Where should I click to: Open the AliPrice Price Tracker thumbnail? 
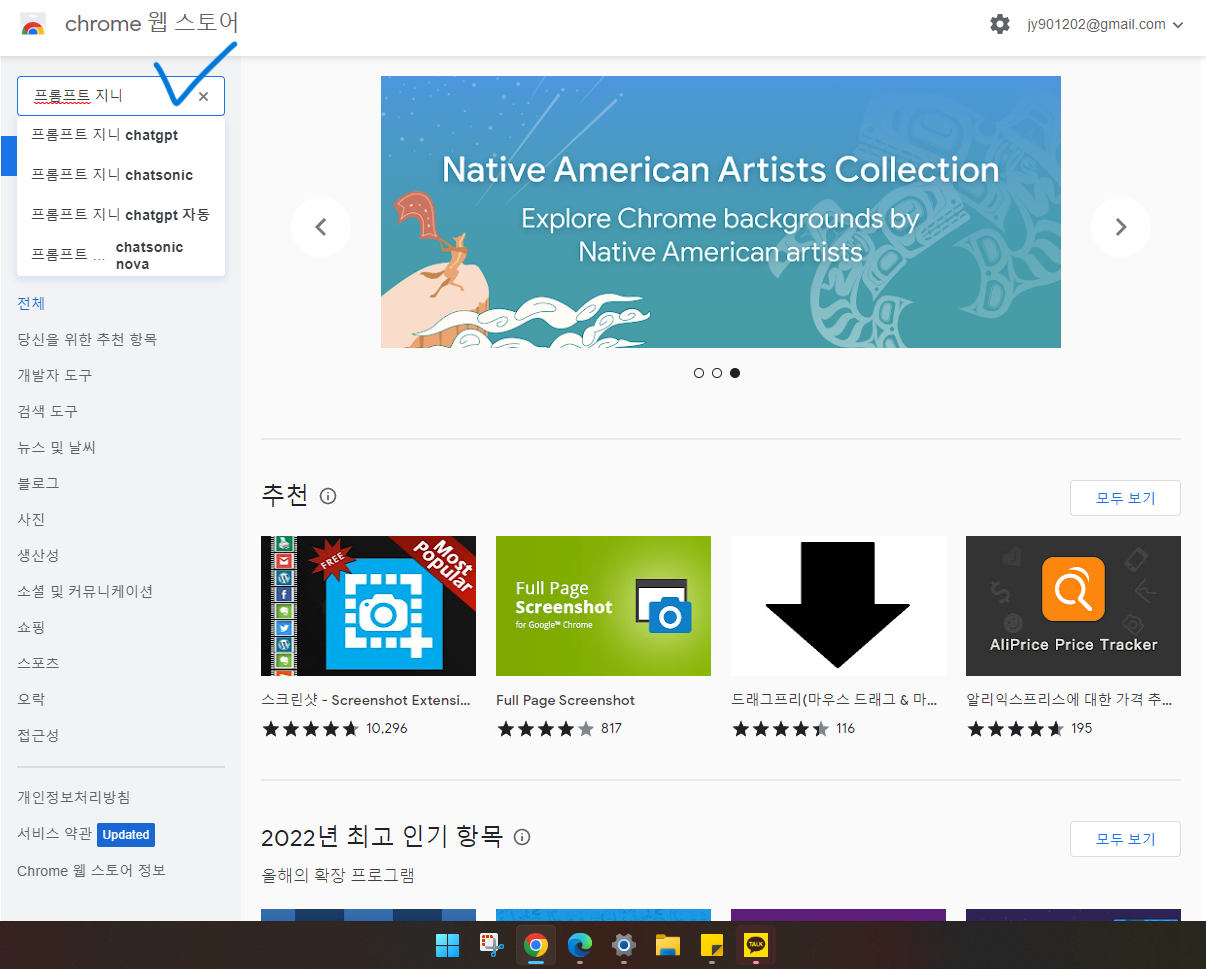click(1073, 606)
